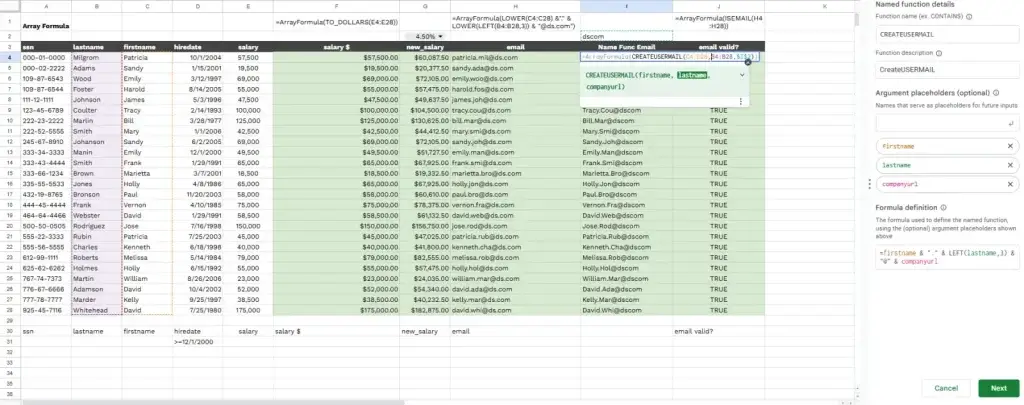Click the 'dscom' cell in row 2
The width and height of the screenshot is (1024, 405).
click(626, 37)
